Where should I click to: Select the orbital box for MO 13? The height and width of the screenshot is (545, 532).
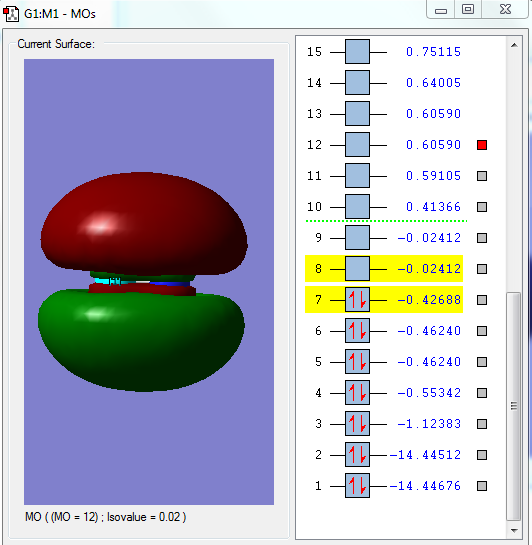tap(357, 114)
